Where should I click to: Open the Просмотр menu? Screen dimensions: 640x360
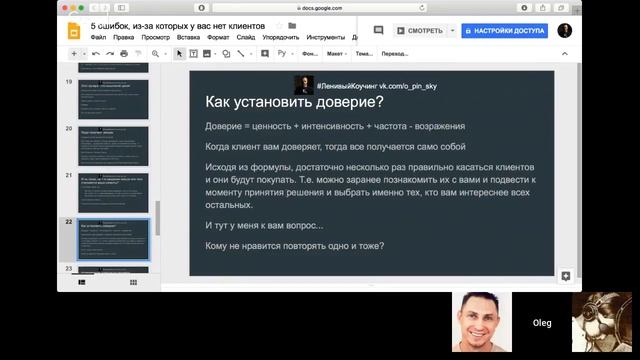[156, 37]
